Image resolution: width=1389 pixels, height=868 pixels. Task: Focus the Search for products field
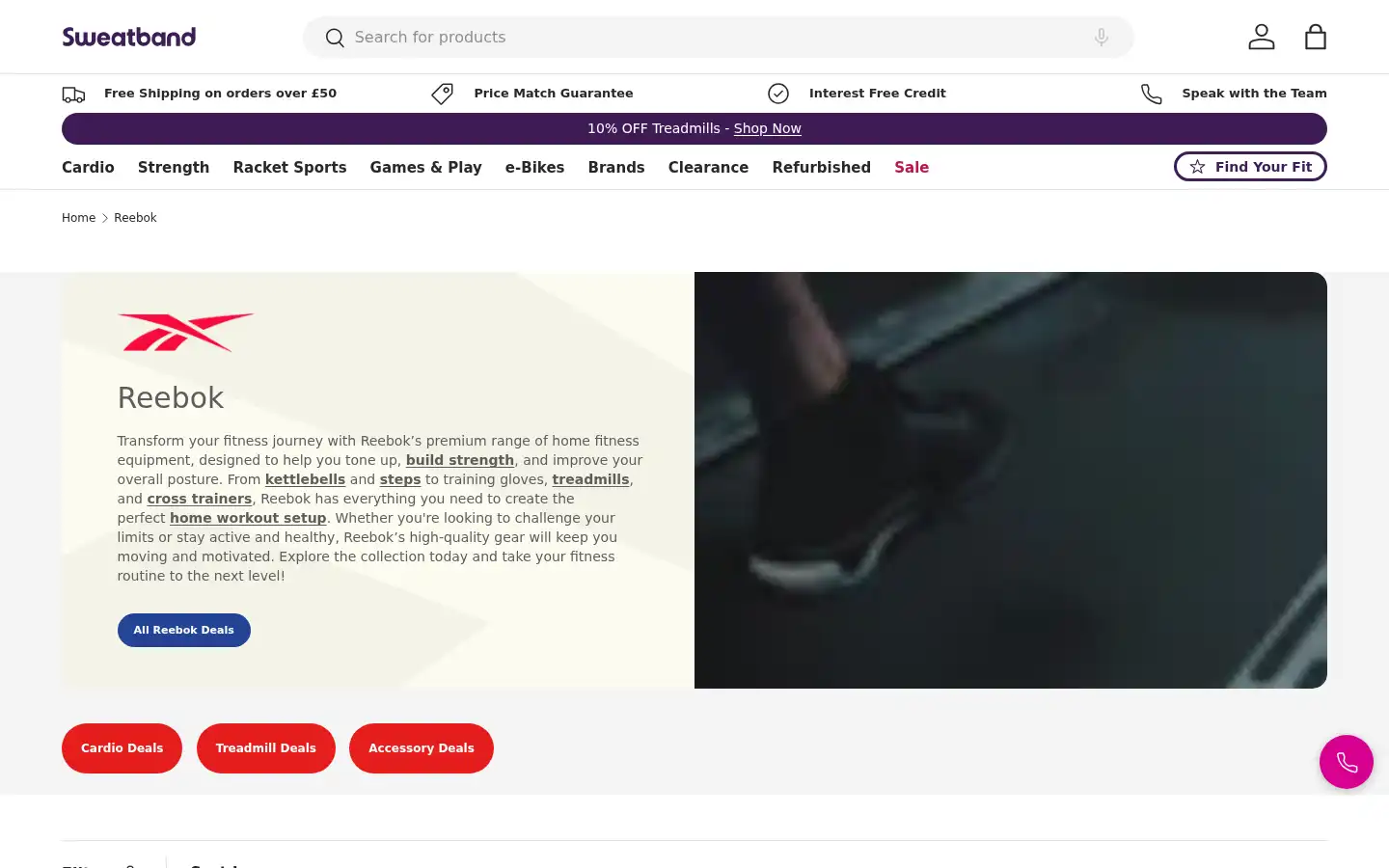[718, 37]
